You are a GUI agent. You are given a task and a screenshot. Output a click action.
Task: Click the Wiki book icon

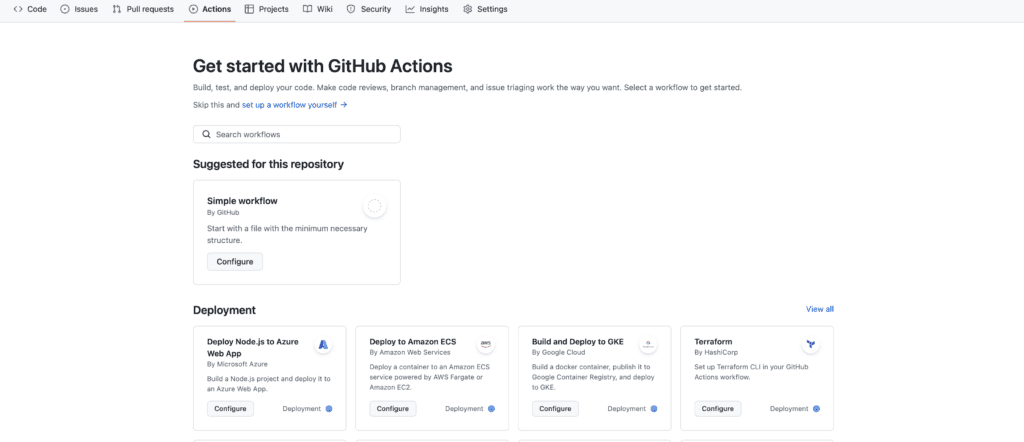tap(307, 9)
